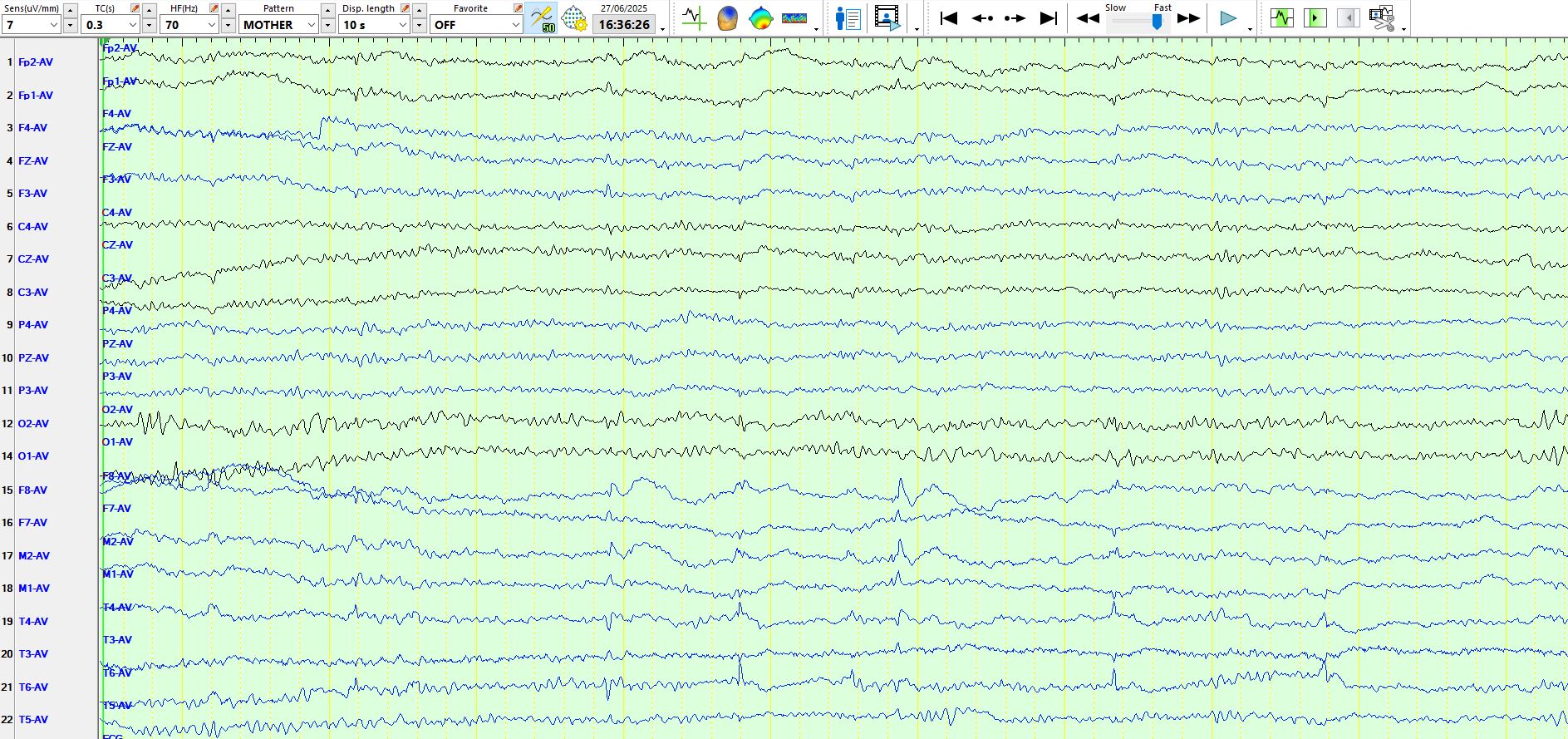Open the HF(Hz) filter dropdown

click(189, 25)
